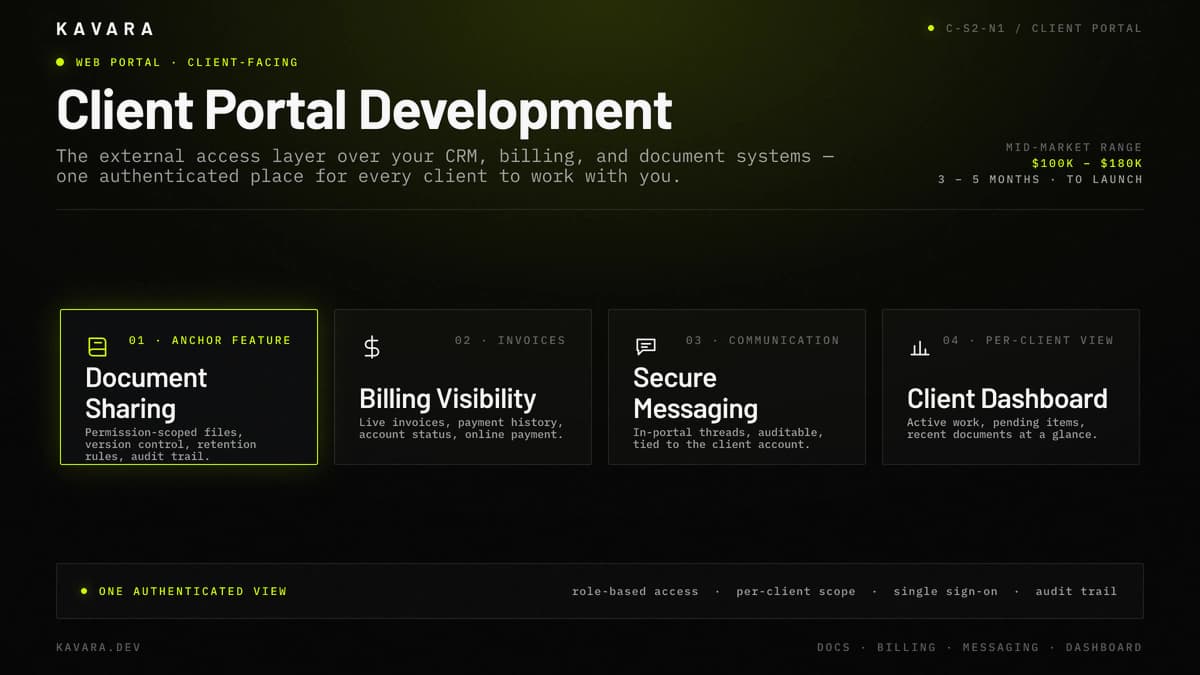Click the 'MID-MARKET RANGE' label
Viewport: 1200px width, 675px height.
point(1073,147)
